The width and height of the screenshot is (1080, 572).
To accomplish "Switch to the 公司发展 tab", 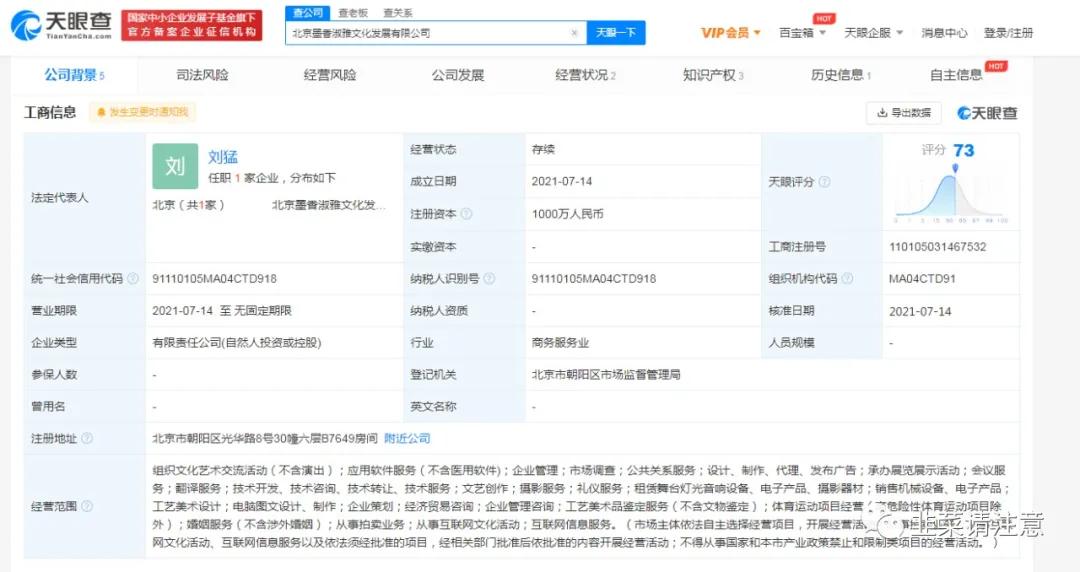I will 458,75.
